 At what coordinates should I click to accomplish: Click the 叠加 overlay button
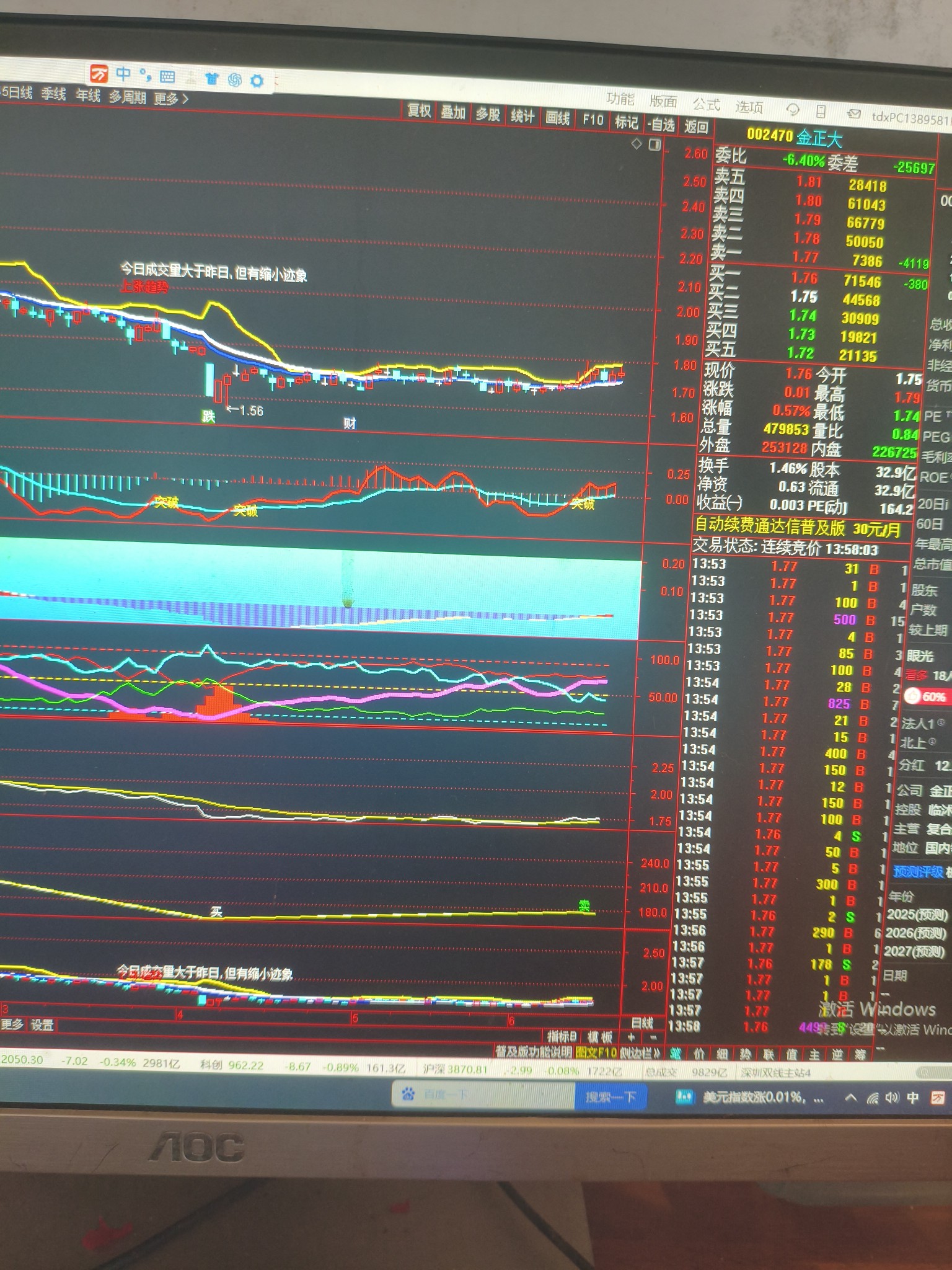(x=453, y=113)
